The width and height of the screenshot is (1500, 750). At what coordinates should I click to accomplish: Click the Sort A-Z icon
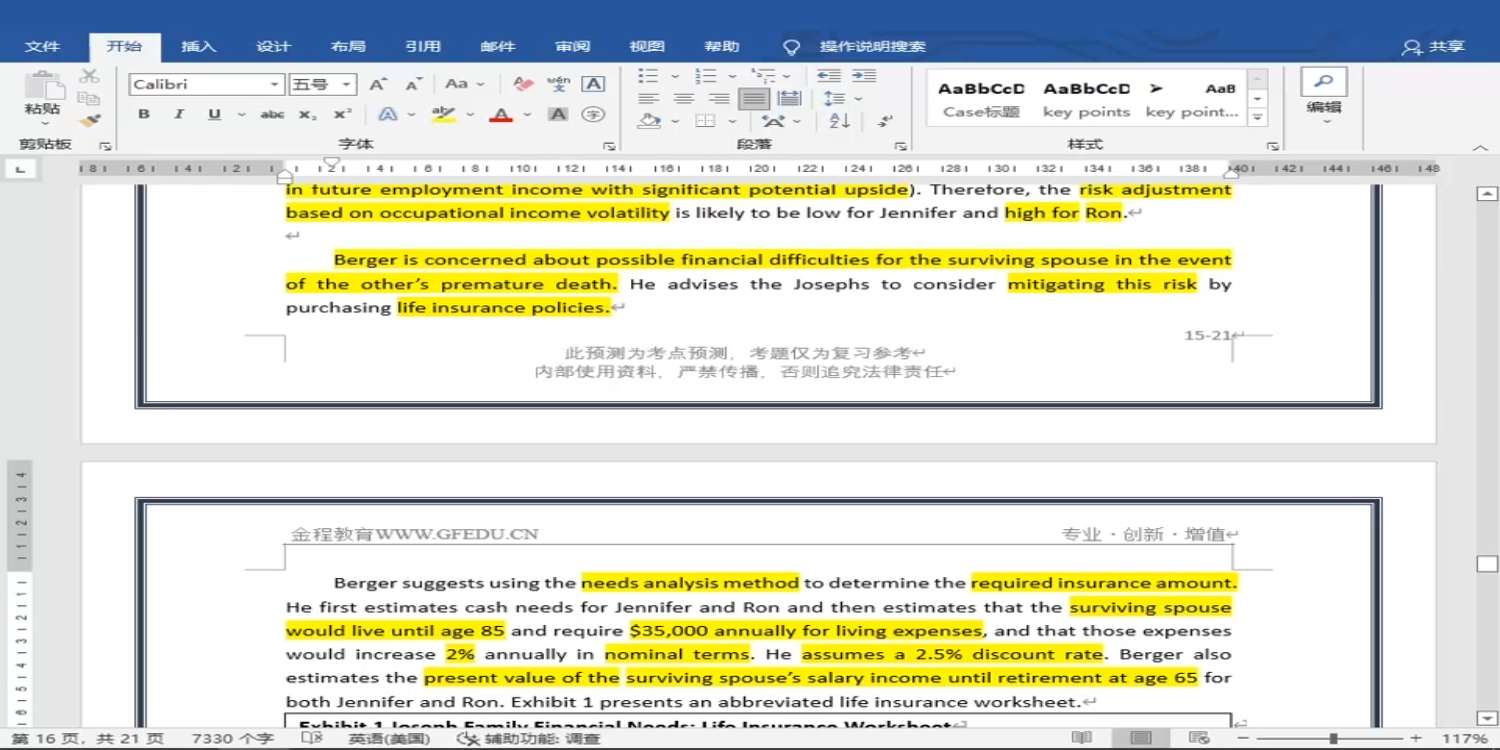pos(839,121)
